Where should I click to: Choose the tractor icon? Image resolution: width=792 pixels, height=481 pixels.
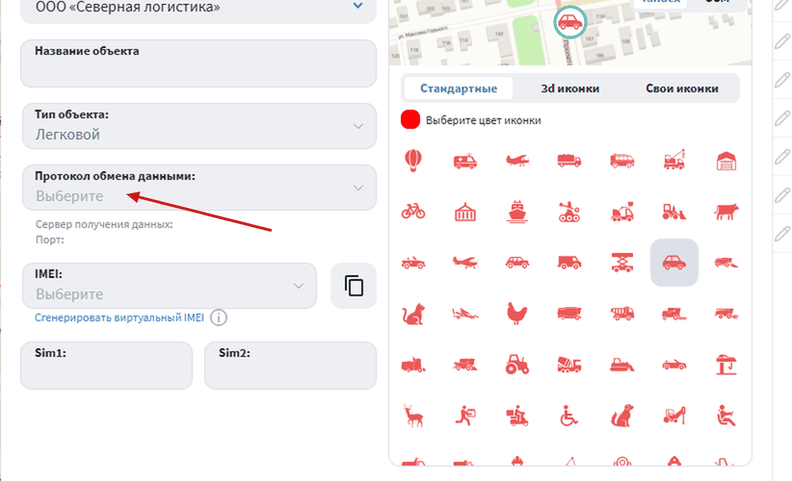click(517, 364)
